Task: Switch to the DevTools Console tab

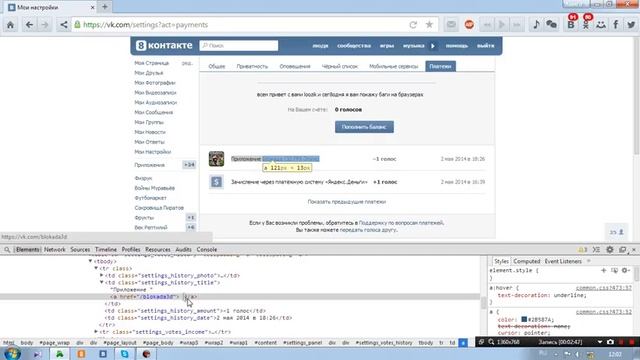Action: click(x=207, y=249)
